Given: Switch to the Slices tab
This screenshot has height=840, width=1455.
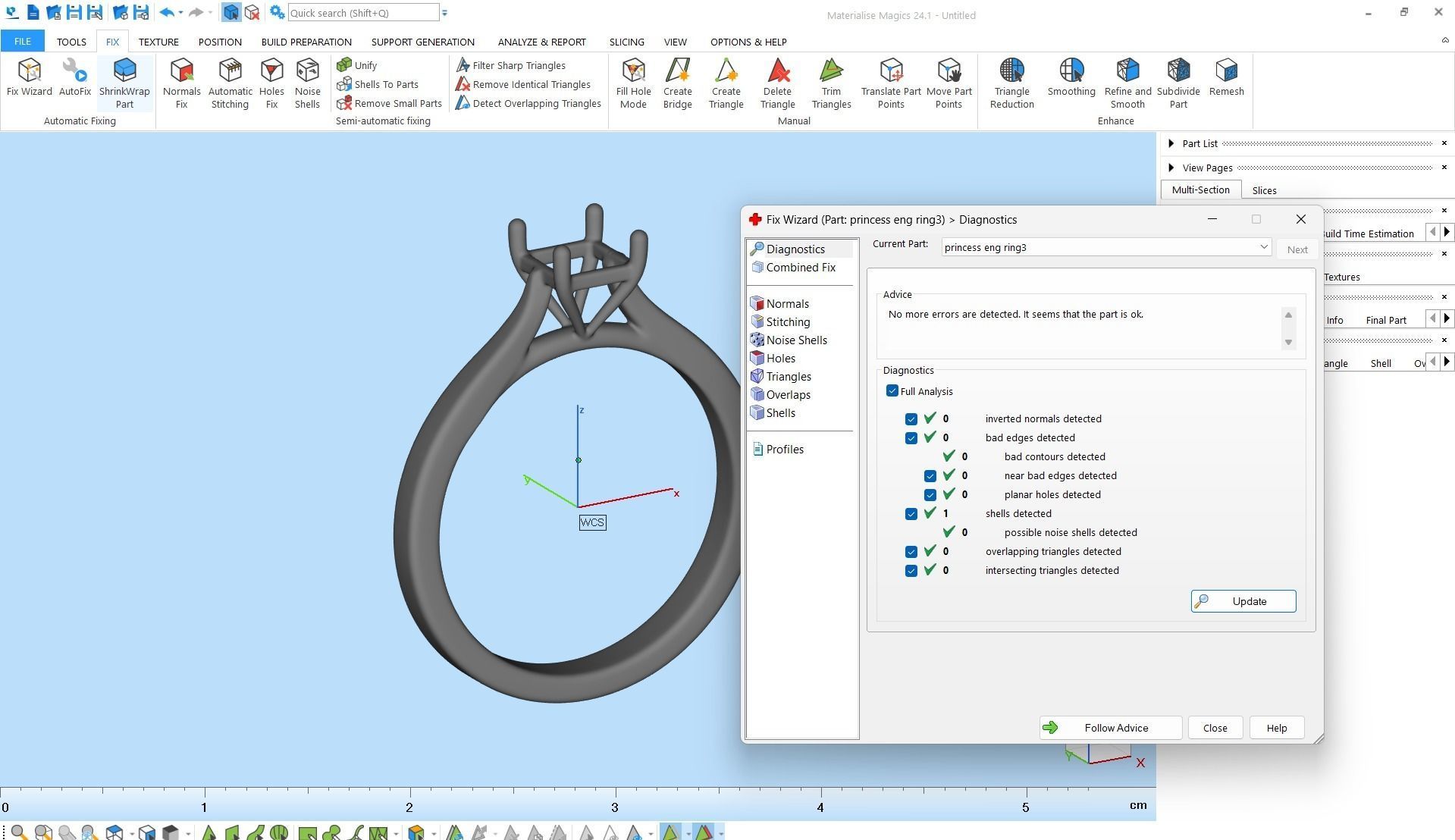Looking at the screenshot, I should tap(1264, 190).
